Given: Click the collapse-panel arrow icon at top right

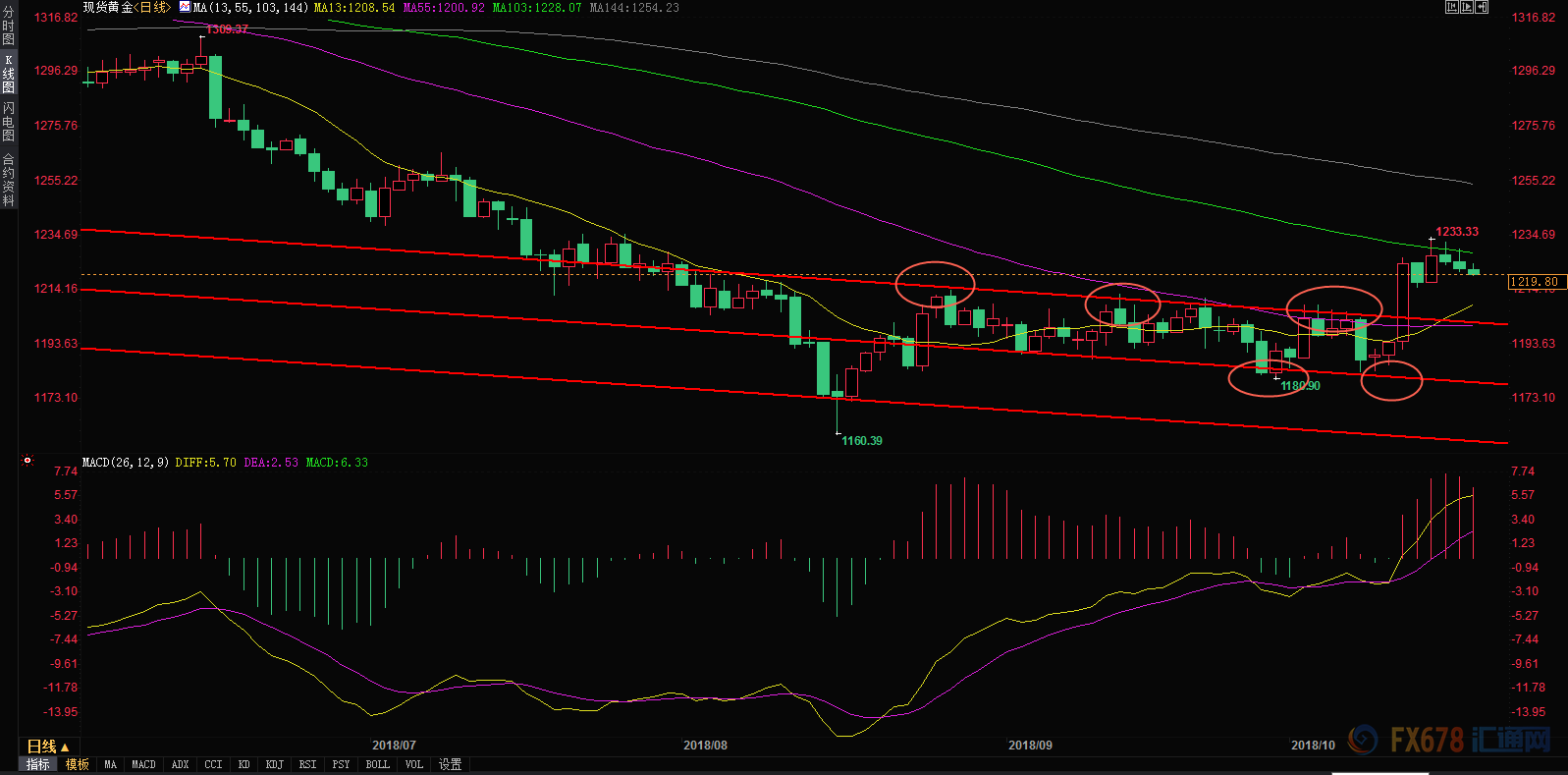Looking at the screenshot, I should 1482,7.
